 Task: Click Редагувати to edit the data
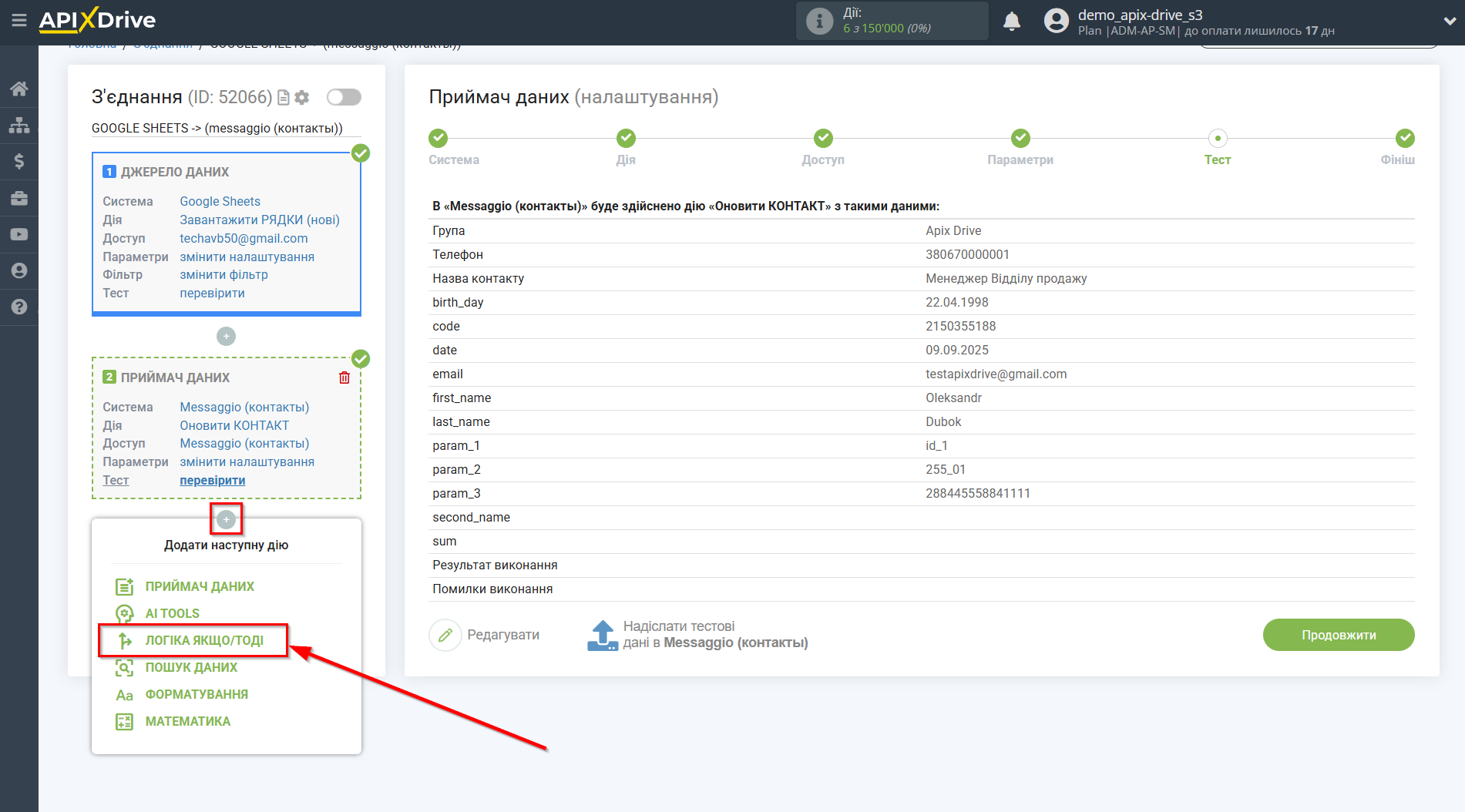point(485,635)
